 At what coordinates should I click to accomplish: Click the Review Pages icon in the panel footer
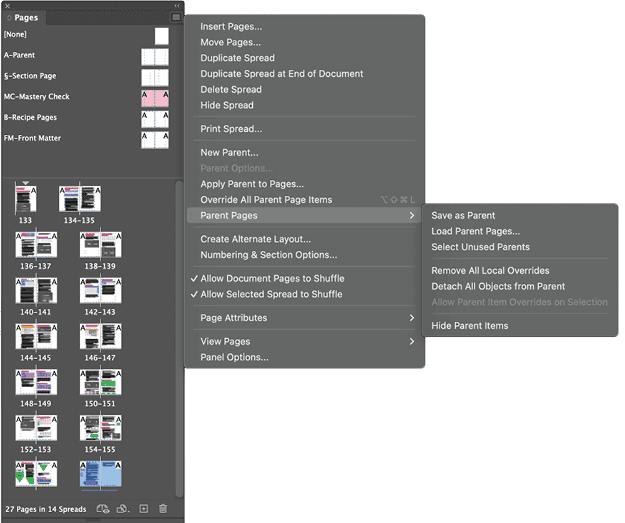103,509
